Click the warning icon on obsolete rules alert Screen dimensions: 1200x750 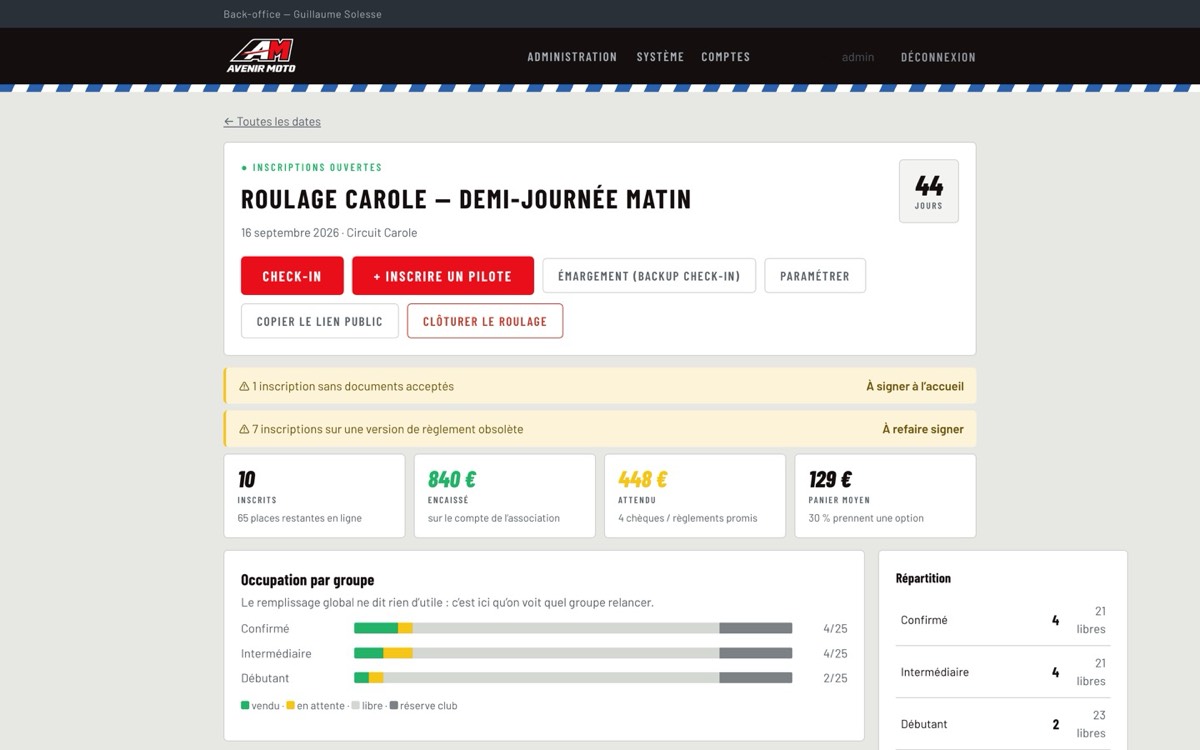coord(244,429)
